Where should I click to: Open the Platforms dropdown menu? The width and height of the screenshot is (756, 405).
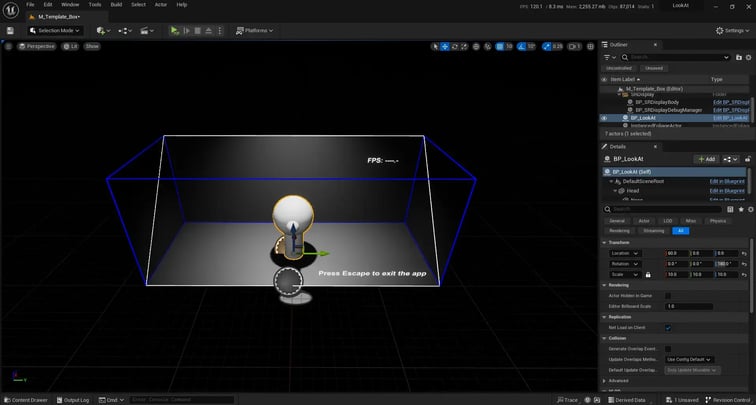[x=257, y=31]
